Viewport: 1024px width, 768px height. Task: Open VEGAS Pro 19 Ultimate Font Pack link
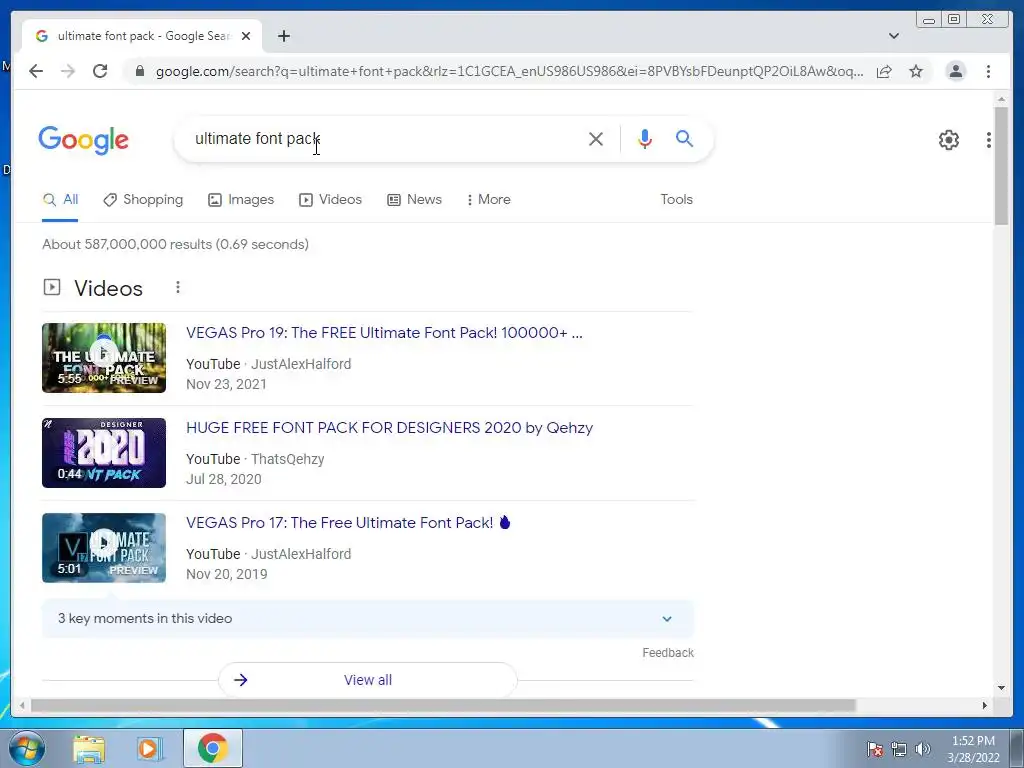click(x=384, y=332)
